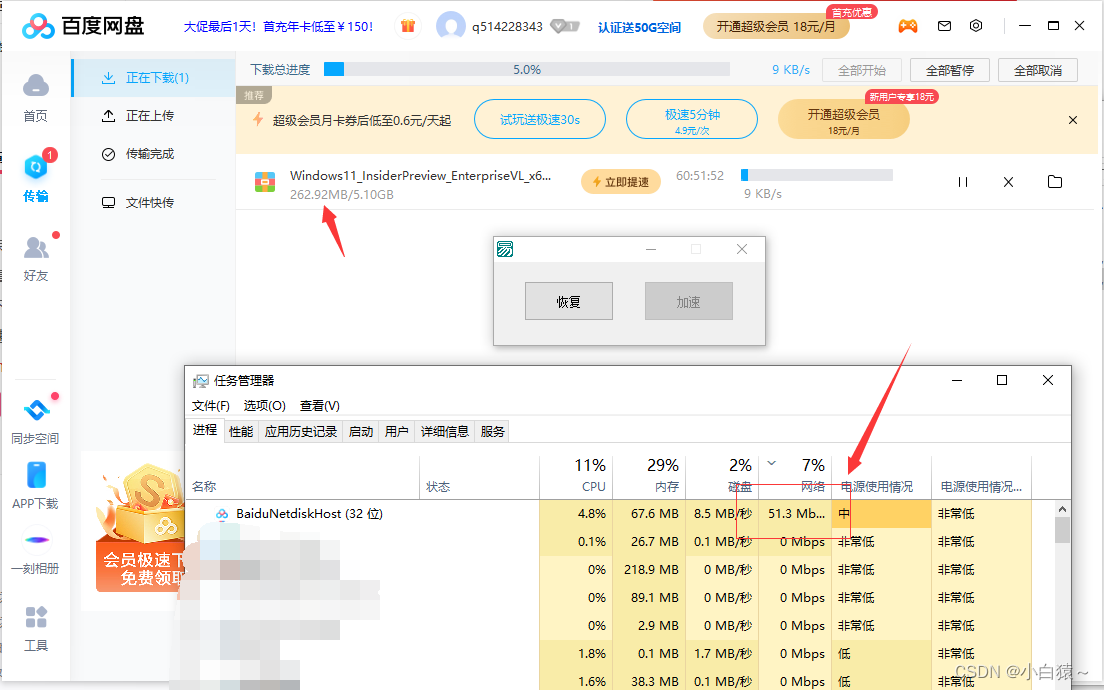The width and height of the screenshot is (1104, 690).
Task: Click the scroll-up arrow in Task Manager
Action: point(1062,509)
